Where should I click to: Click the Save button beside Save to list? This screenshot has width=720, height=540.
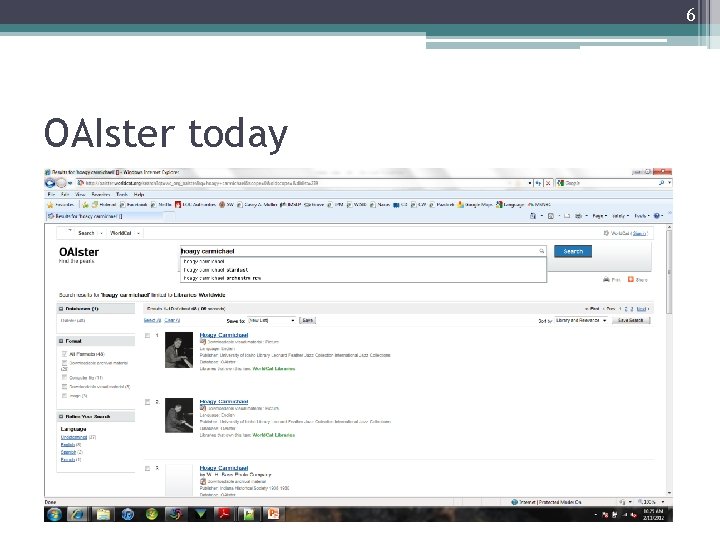[x=307, y=320]
